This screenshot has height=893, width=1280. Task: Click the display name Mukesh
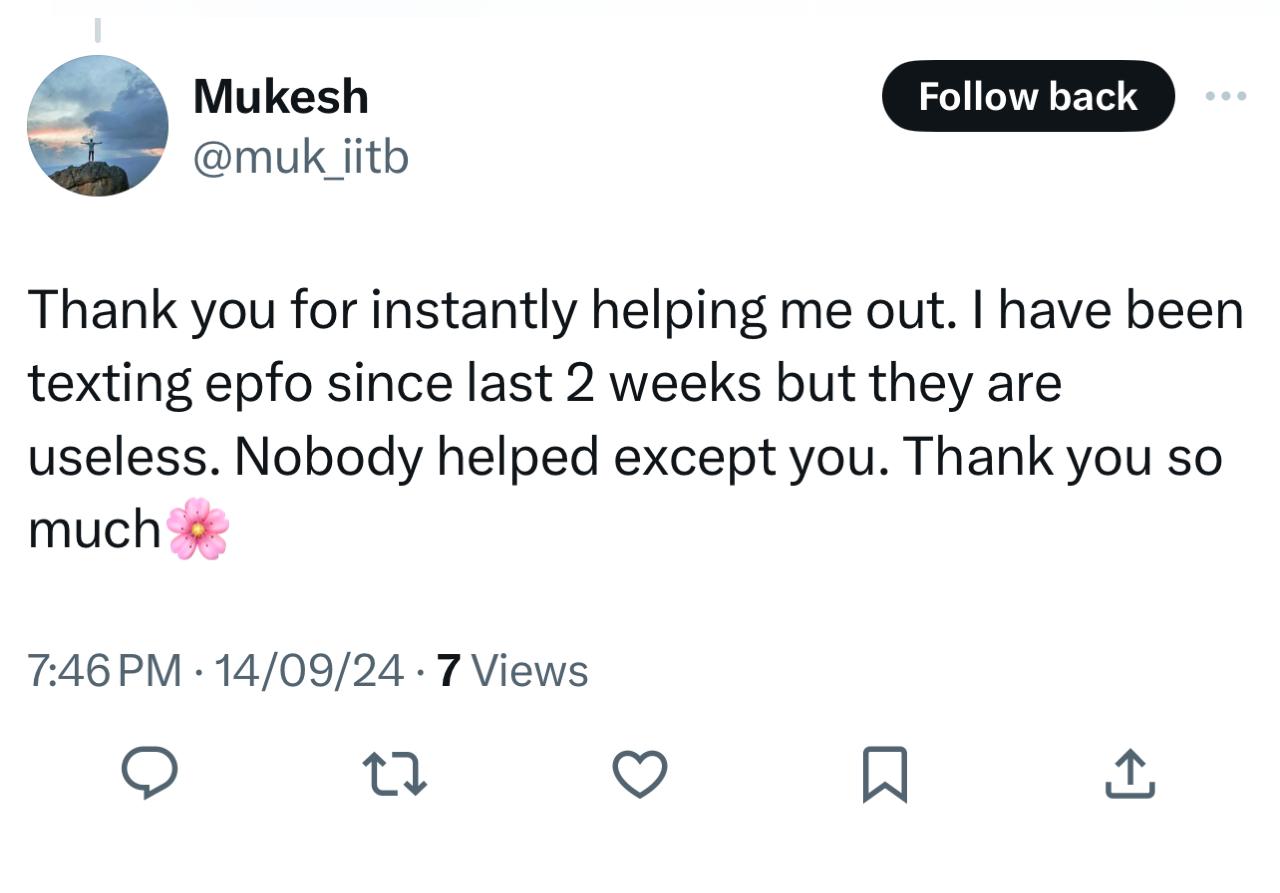tap(281, 97)
